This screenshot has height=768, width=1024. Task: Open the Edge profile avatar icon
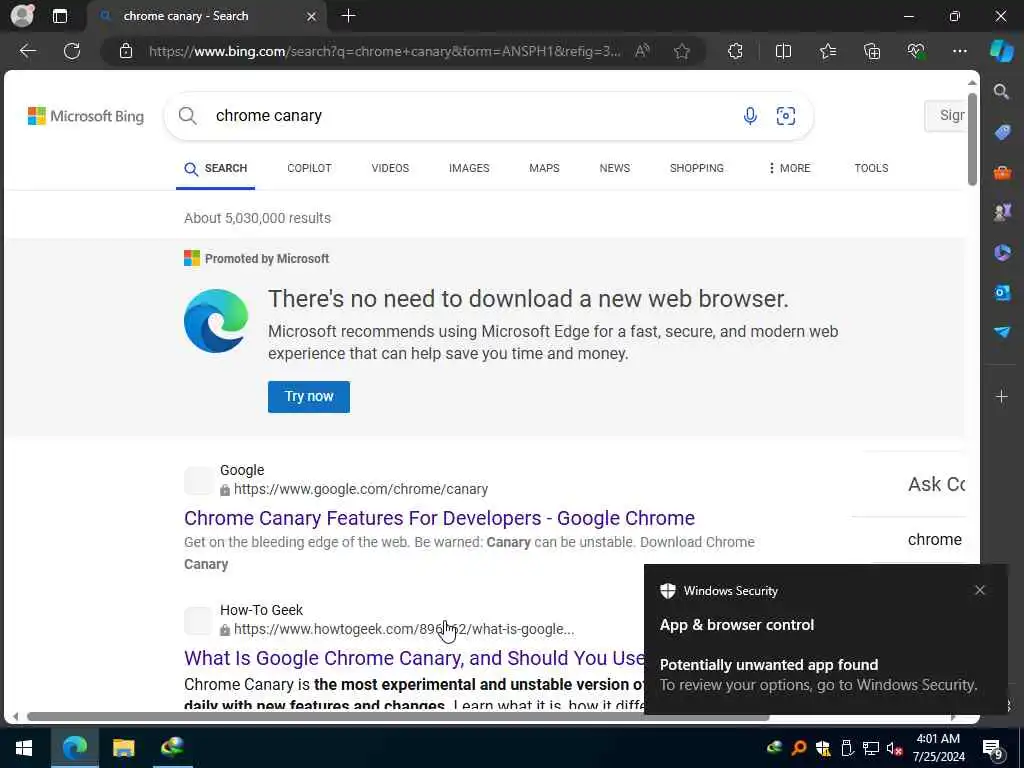click(x=22, y=16)
